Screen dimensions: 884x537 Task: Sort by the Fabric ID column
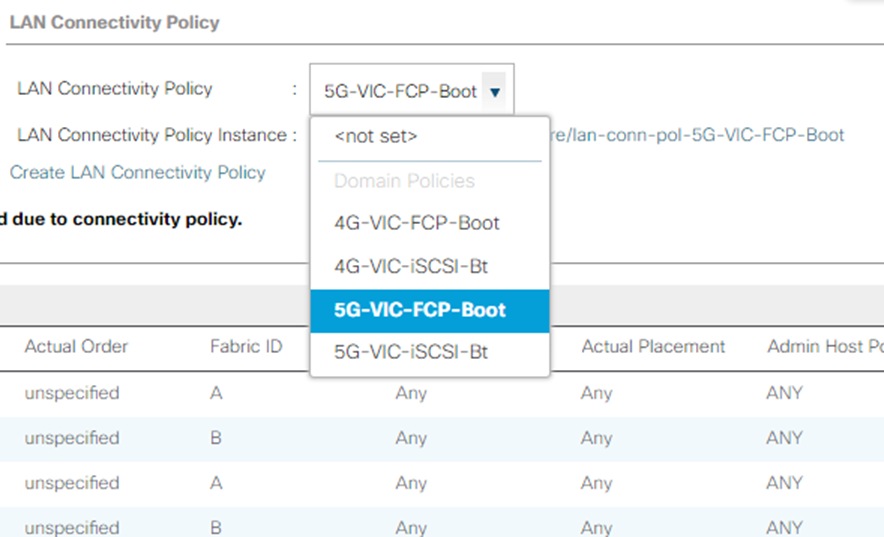[x=246, y=347]
